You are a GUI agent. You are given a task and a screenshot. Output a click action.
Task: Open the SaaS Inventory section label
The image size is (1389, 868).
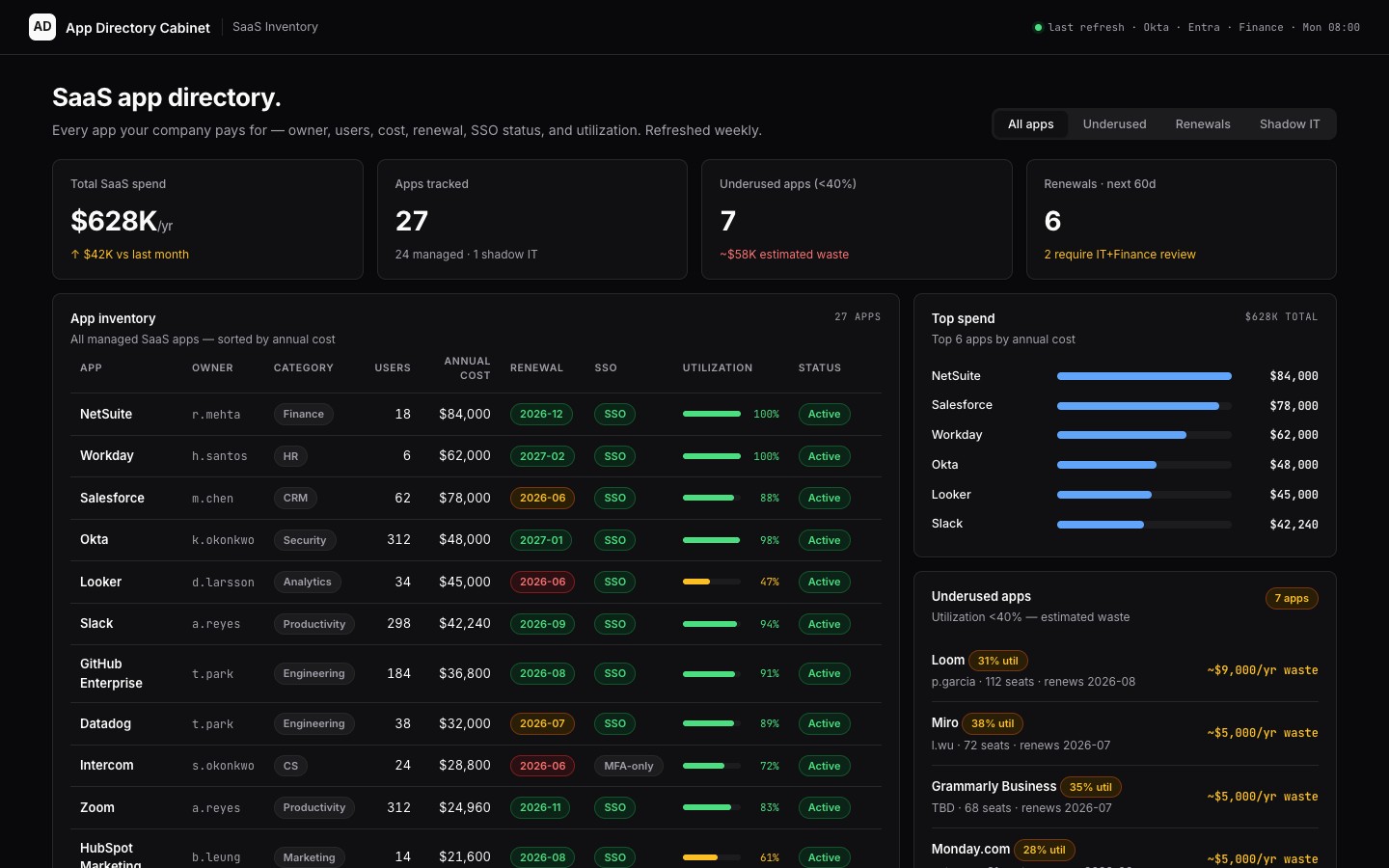[275, 27]
